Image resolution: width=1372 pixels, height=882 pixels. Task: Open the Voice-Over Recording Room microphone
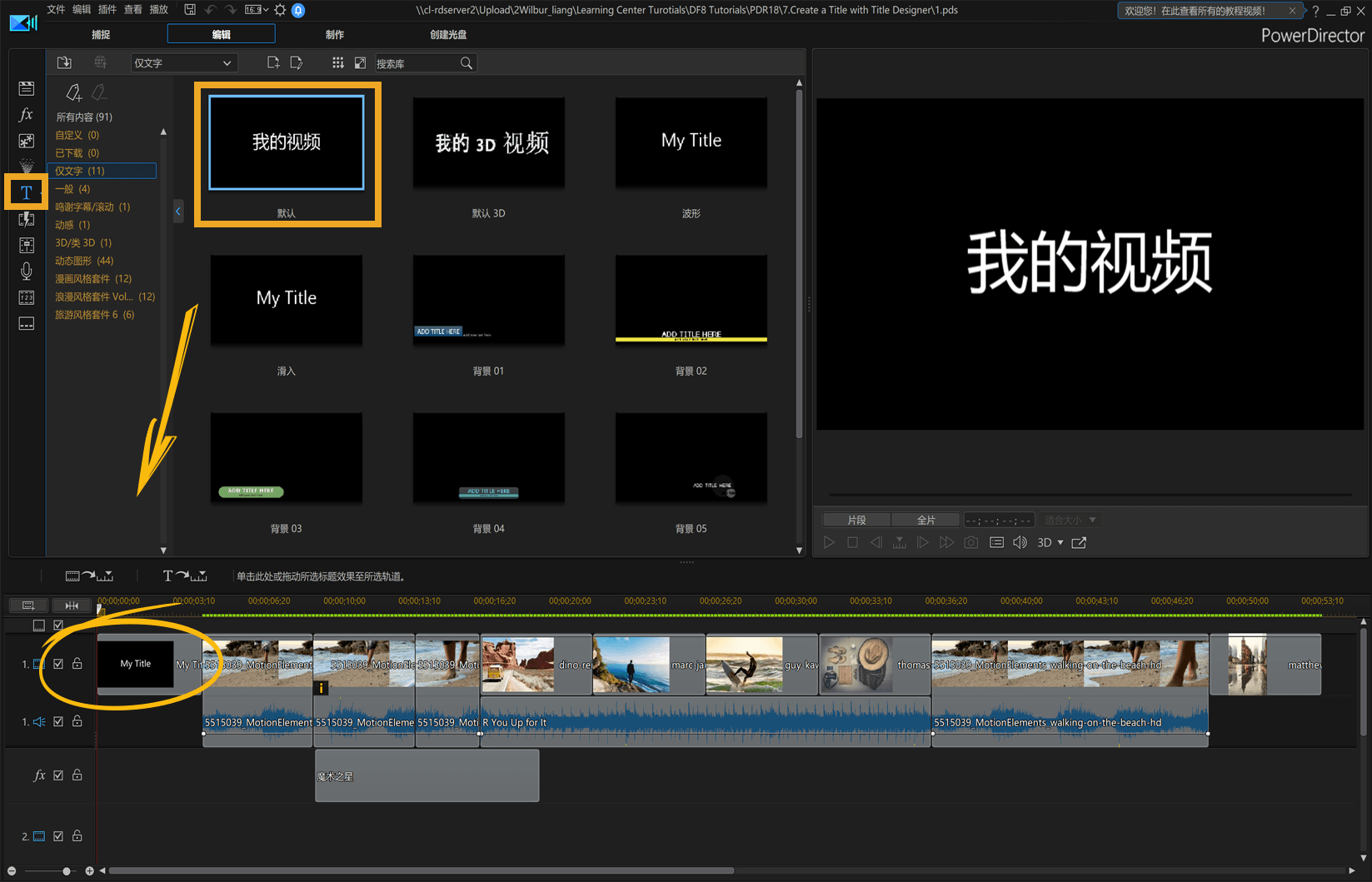[x=26, y=271]
